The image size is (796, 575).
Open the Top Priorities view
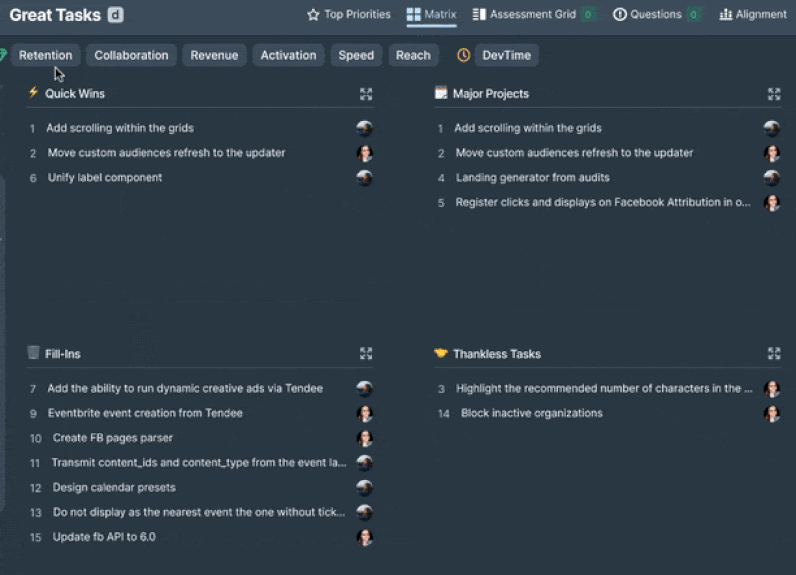[348, 15]
